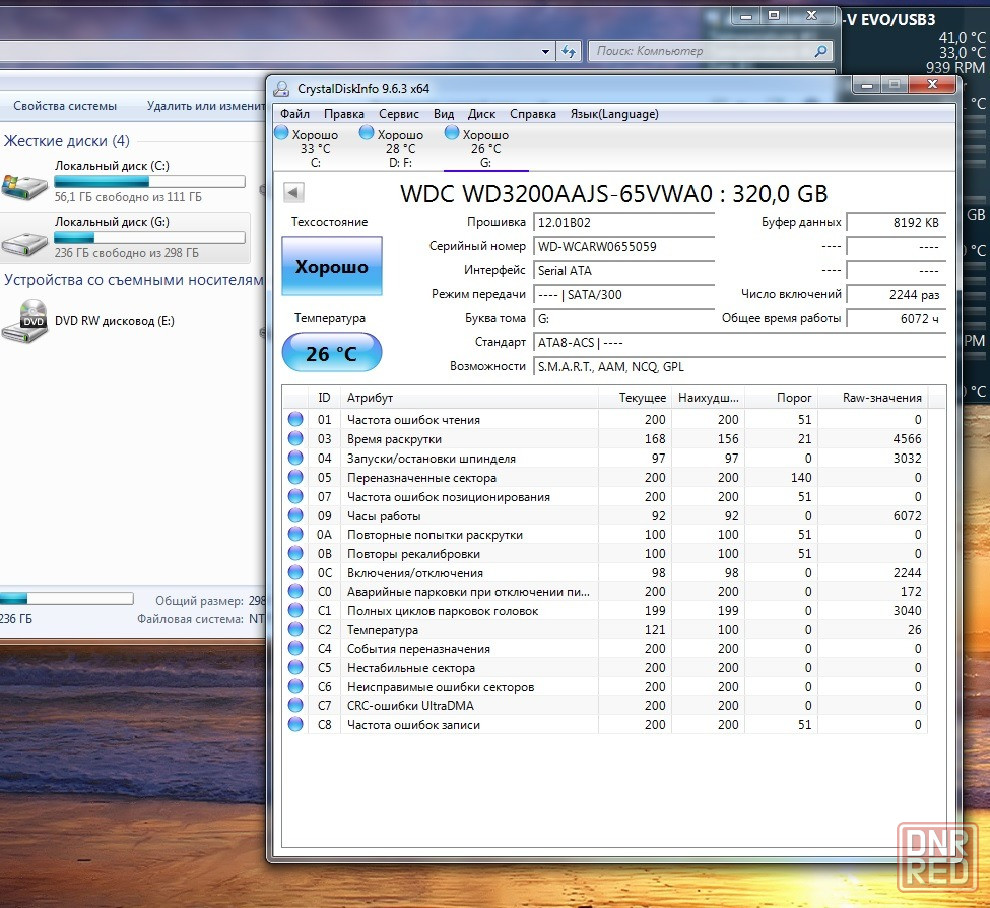Click Свойства системы in the Explorer toolbar
The image size is (990, 908).
click(x=65, y=106)
